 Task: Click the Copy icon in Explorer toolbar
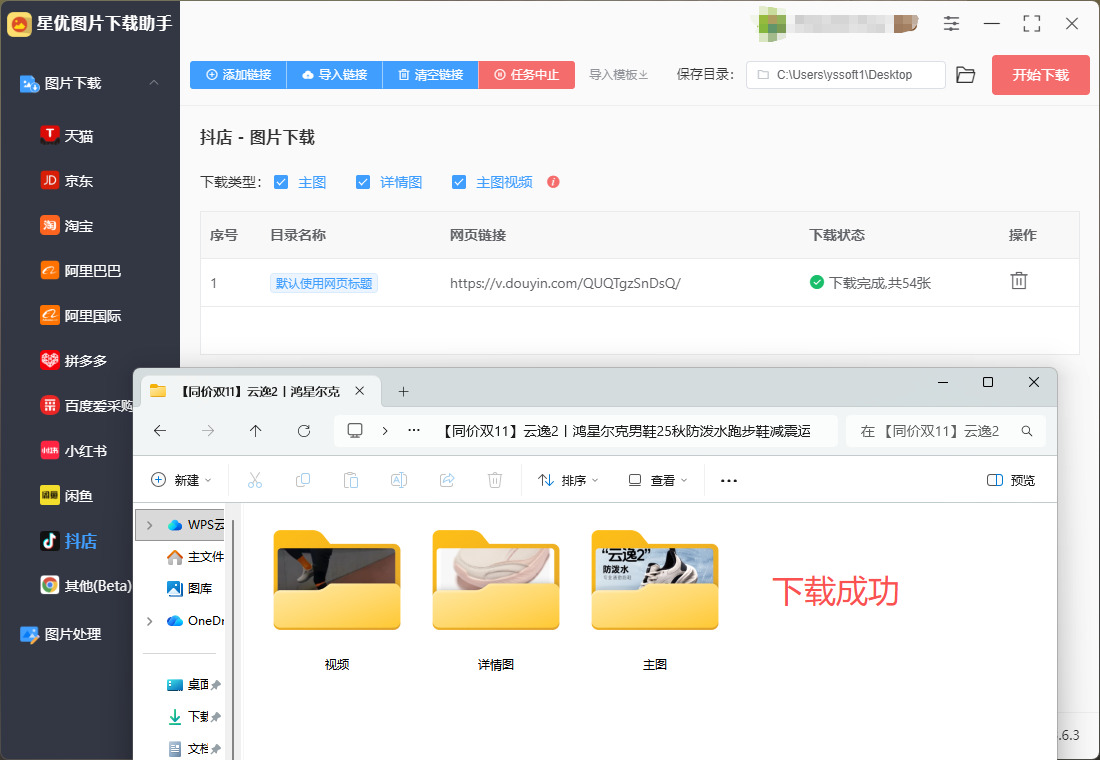(x=303, y=480)
